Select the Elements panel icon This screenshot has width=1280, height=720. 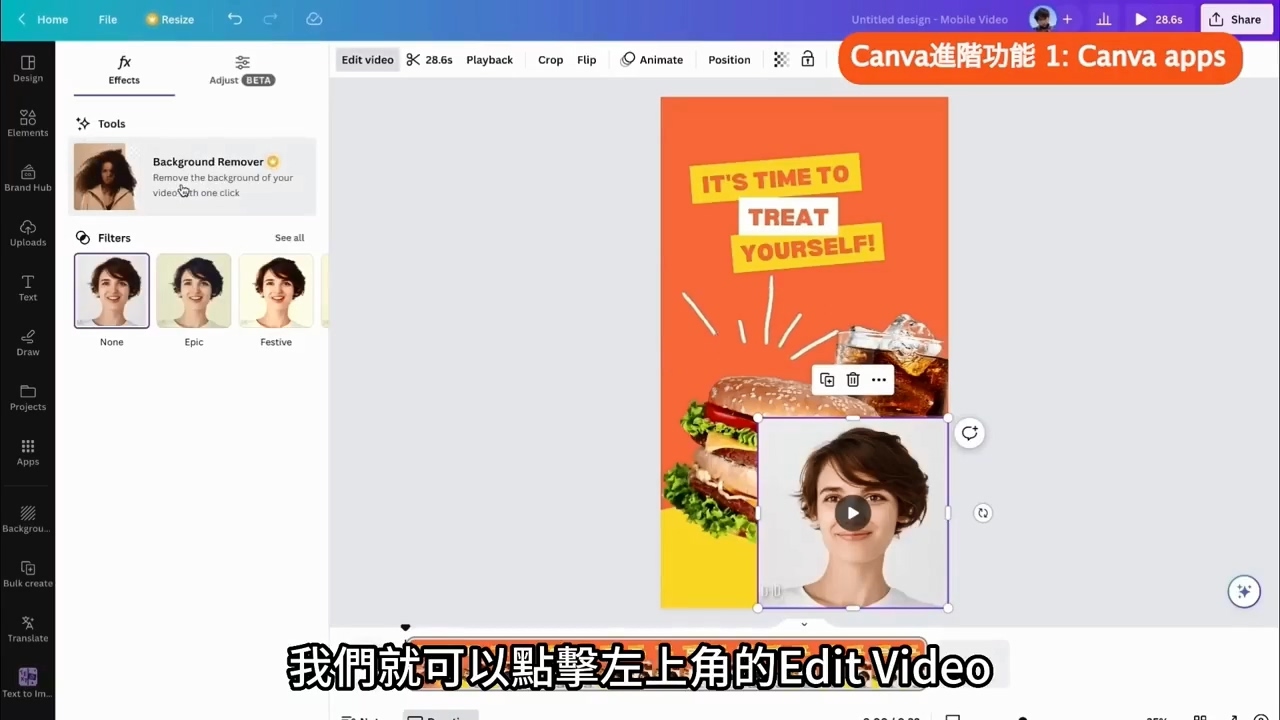tap(27, 124)
